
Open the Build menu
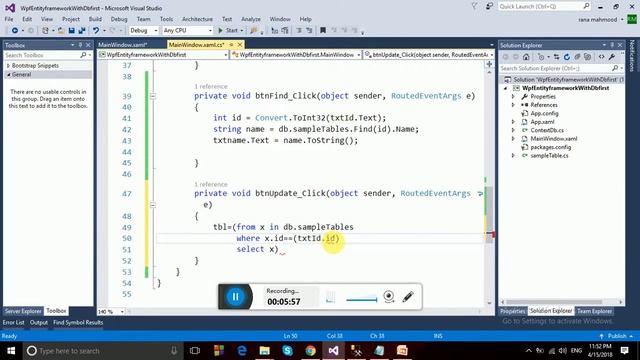[95, 19]
